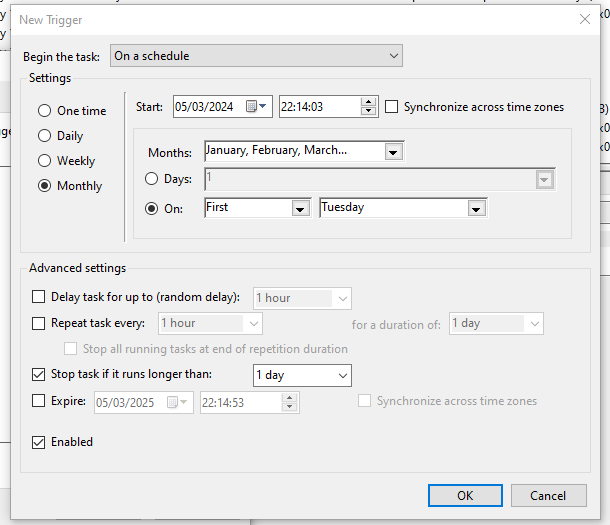
Task: Open the Tuesday weekday dropdown
Action: coord(476,208)
